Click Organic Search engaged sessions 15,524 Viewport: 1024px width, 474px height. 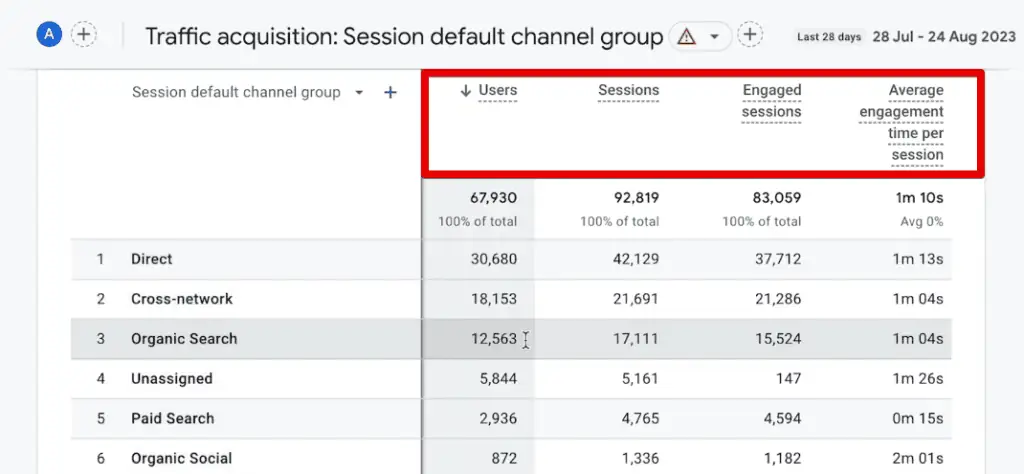(x=779, y=339)
